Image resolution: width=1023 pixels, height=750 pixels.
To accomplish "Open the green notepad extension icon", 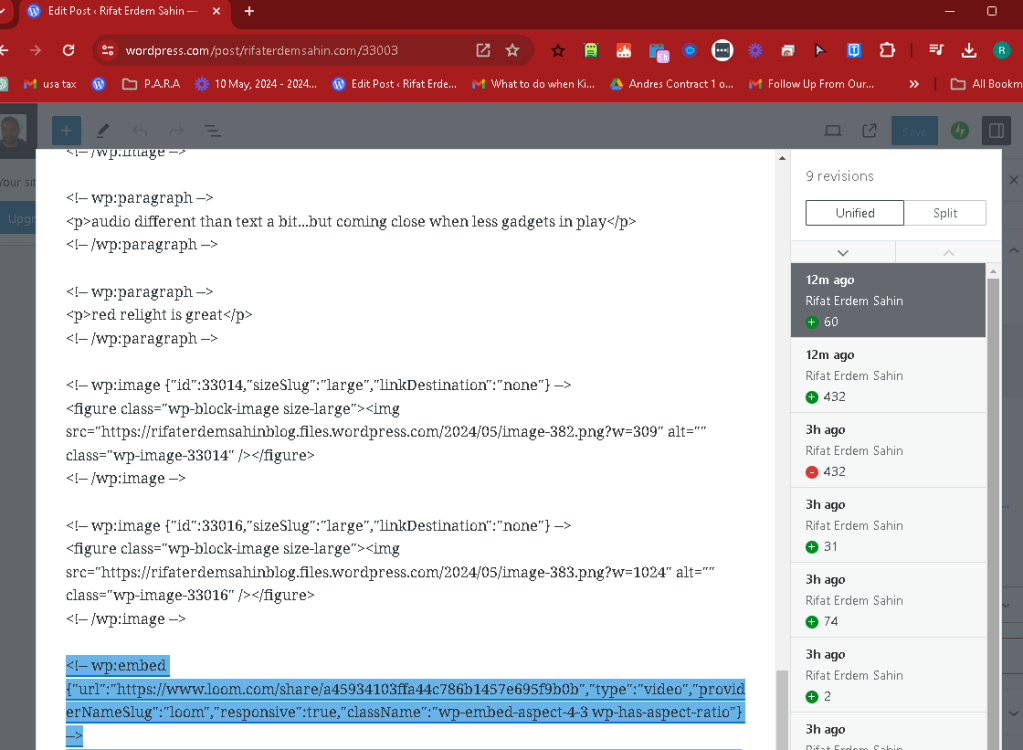I will tap(590, 50).
